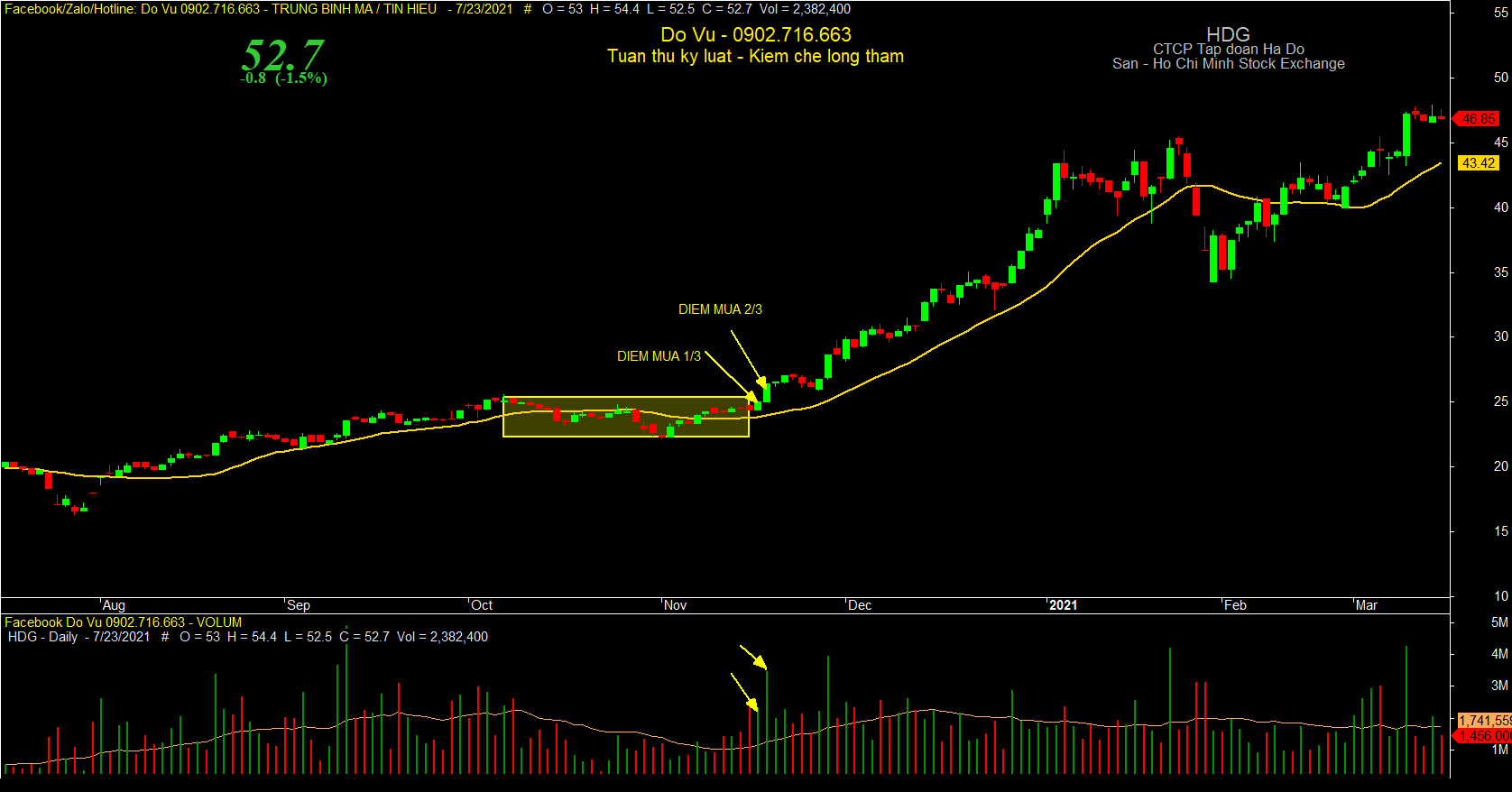The image size is (1512, 792).
Task: Click the DIEM MUA 2/3 annotation label
Action: pos(720,309)
